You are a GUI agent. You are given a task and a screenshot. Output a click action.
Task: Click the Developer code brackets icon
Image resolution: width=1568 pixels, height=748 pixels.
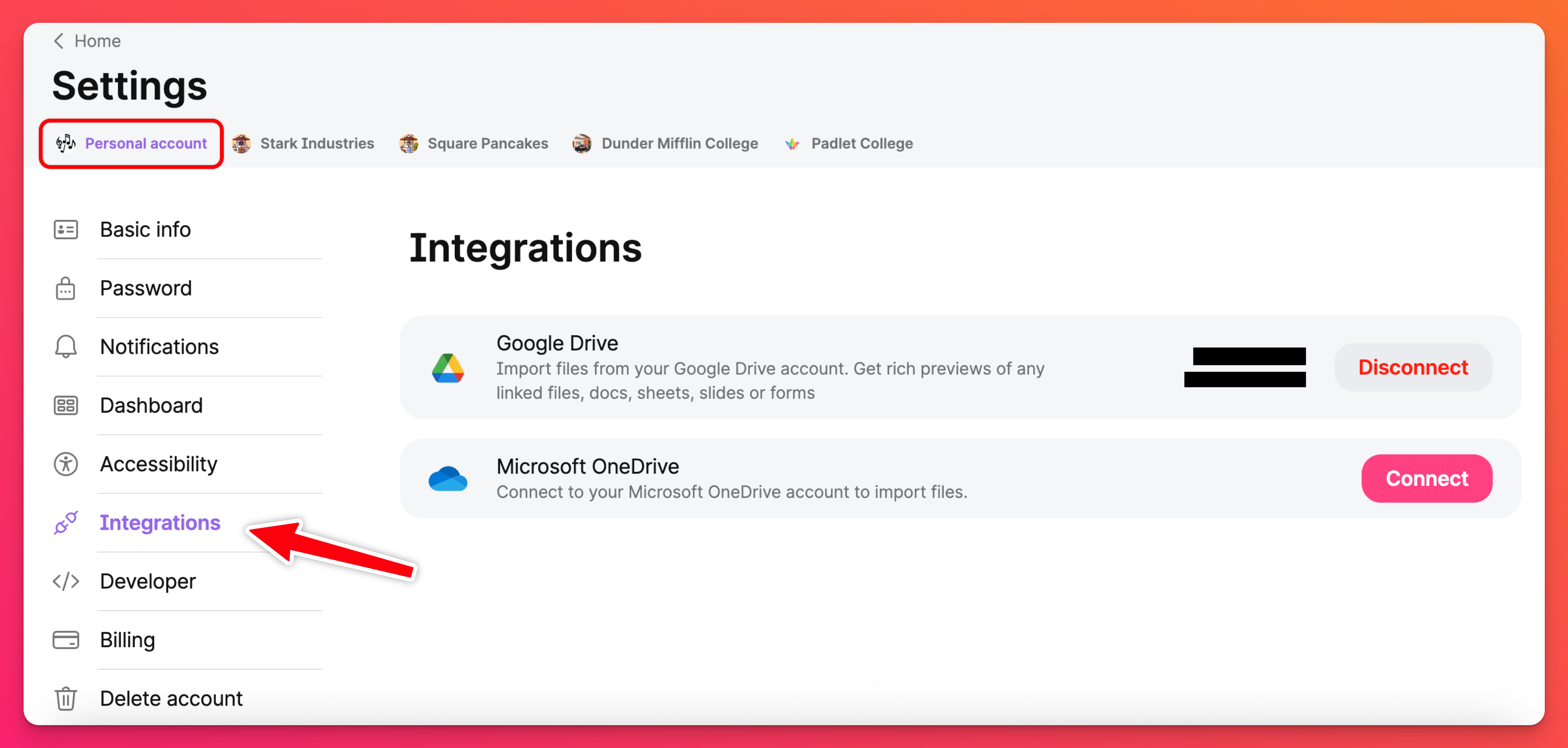(65, 581)
